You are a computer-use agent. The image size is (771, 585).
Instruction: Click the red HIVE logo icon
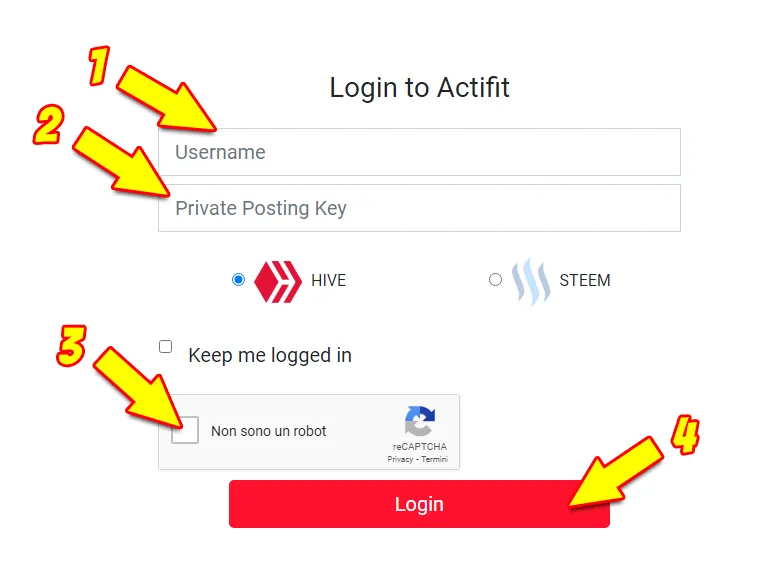(278, 282)
